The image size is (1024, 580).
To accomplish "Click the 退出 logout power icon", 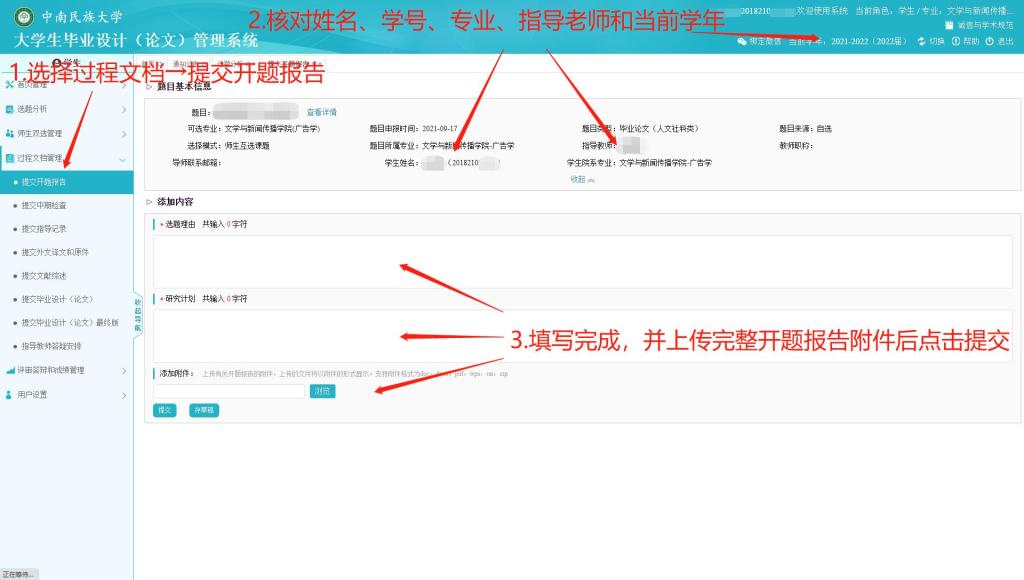I will [x=989, y=42].
